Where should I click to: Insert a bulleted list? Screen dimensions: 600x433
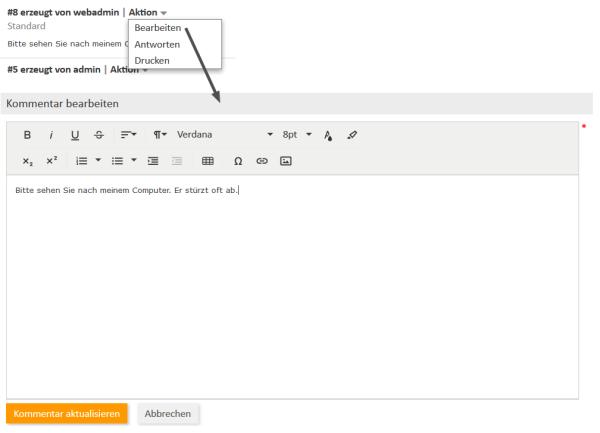tap(117, 161)
